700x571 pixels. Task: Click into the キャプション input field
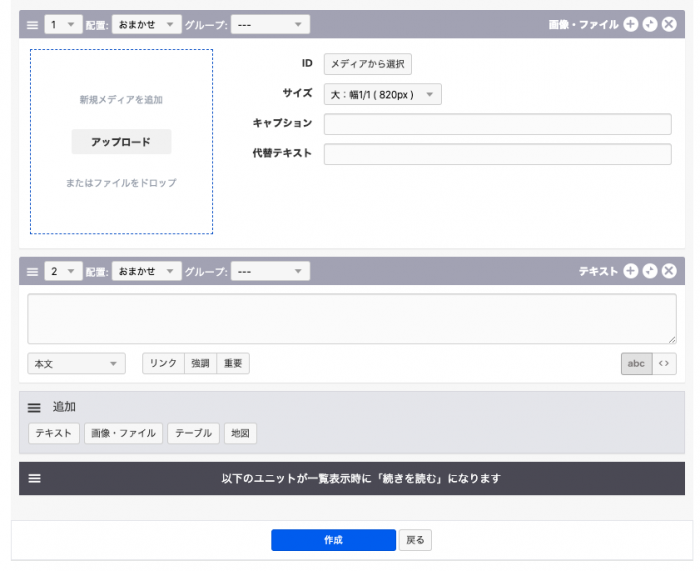coord(497,124)
